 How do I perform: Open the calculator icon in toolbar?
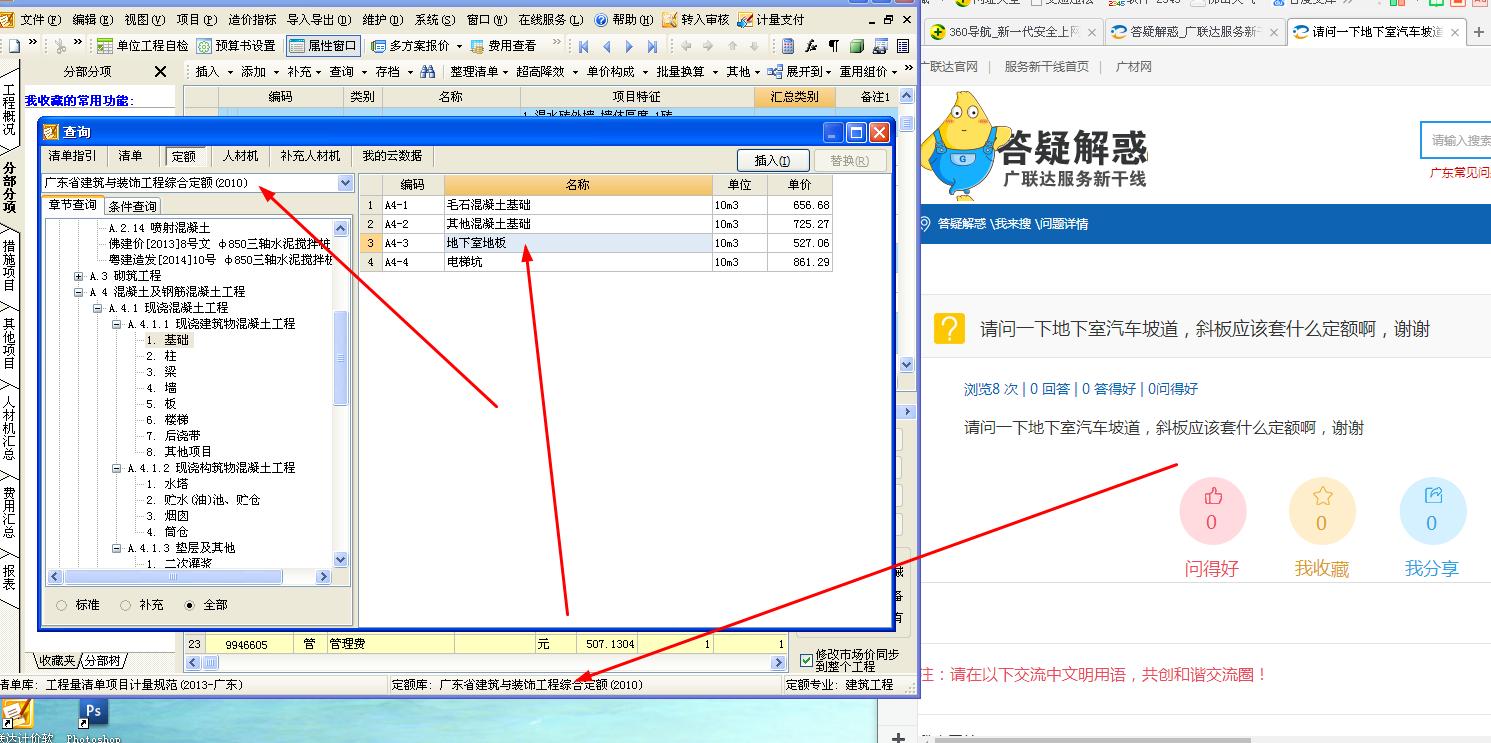pyautogui.click(x=788, y=46)
